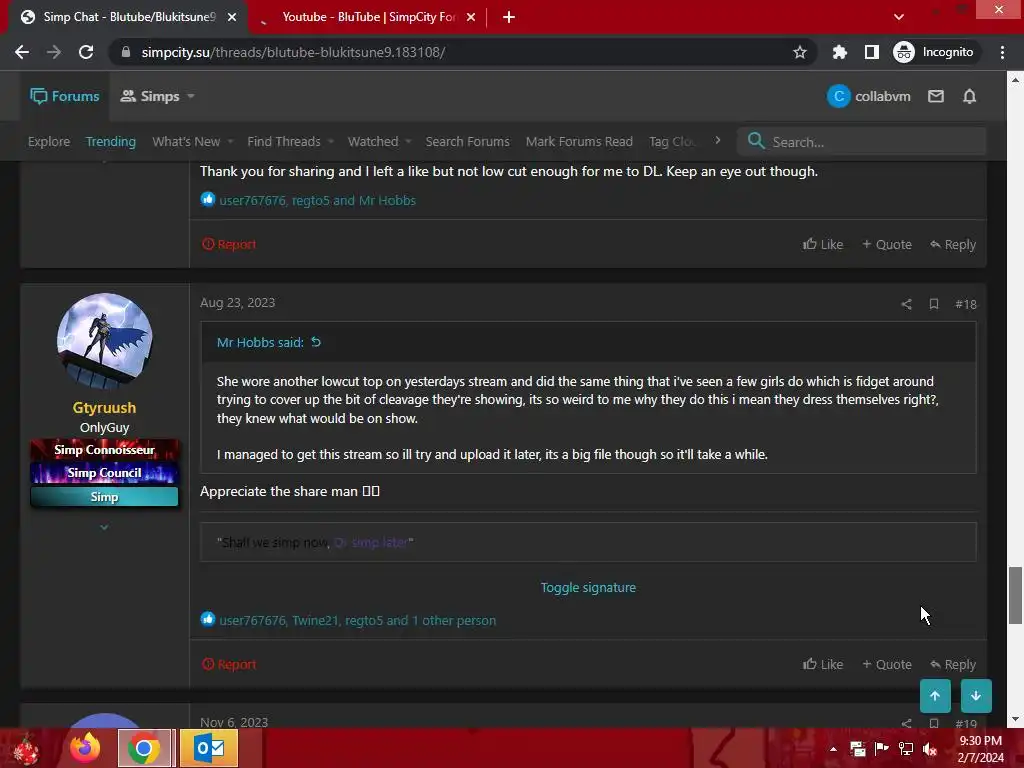Report post #18
The width and height of the screenshot is (1024, 768).
pos(229,664)
